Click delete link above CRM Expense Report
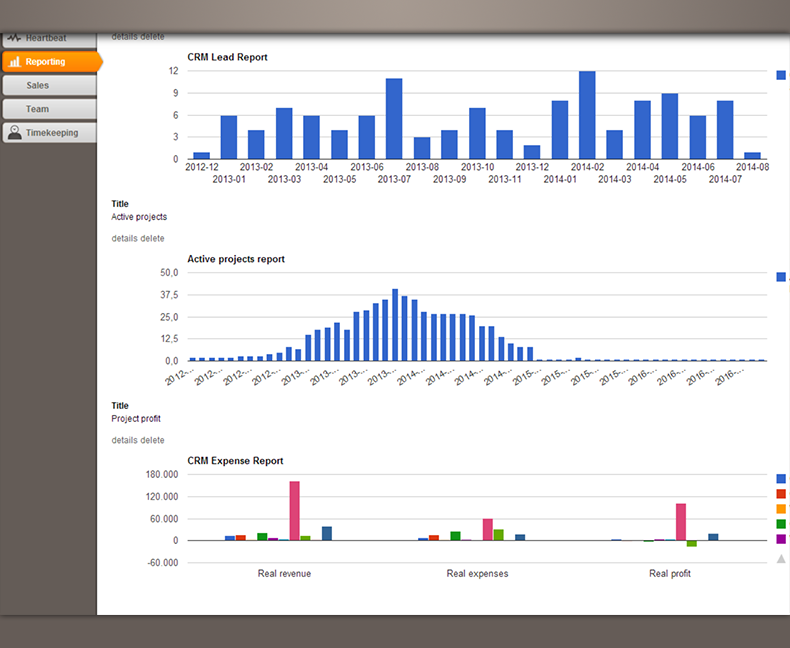The height and width of the screenshot is (648, 790). click(x=152, y=440)
